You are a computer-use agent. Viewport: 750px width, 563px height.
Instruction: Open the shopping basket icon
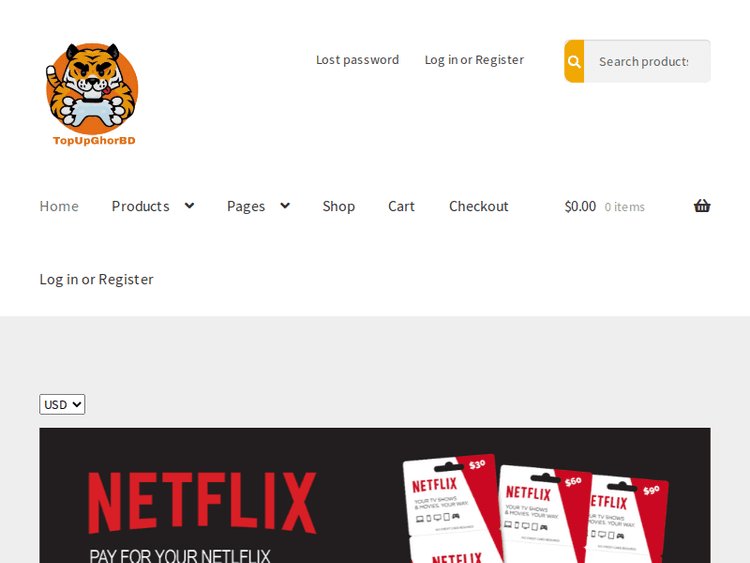(702, 206)
